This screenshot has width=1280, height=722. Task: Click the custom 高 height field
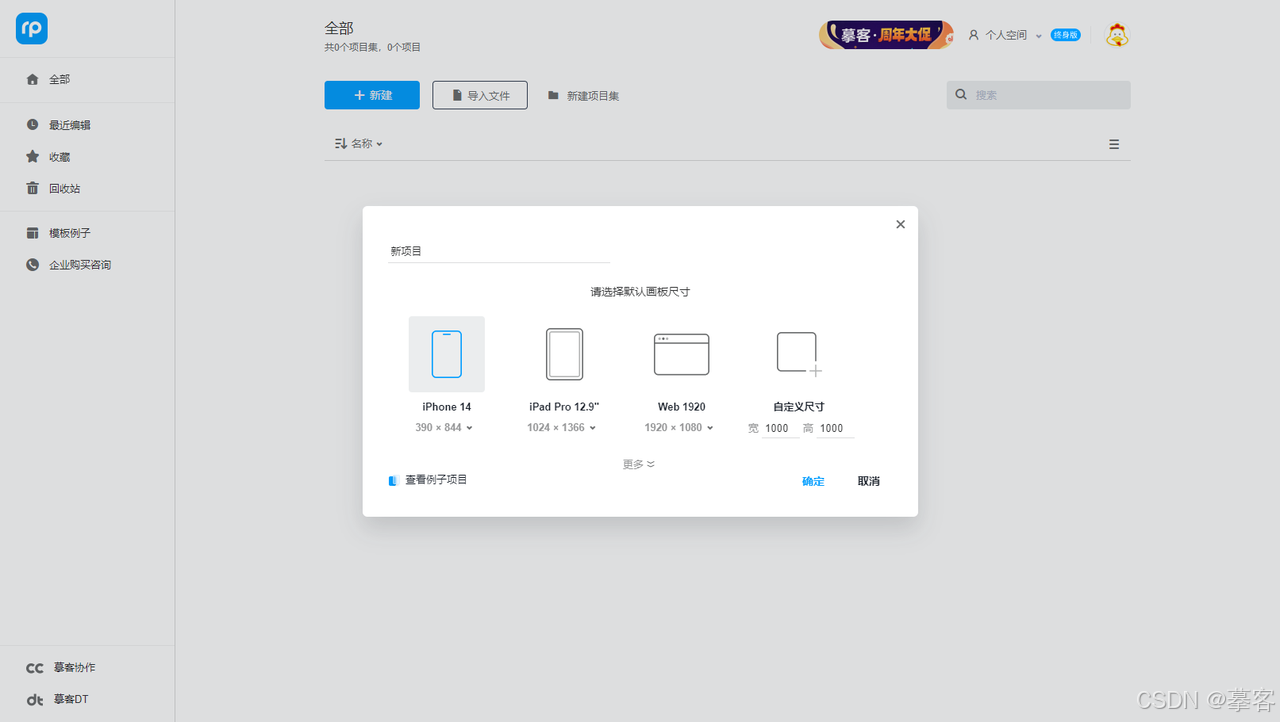[x=835, y=428]
